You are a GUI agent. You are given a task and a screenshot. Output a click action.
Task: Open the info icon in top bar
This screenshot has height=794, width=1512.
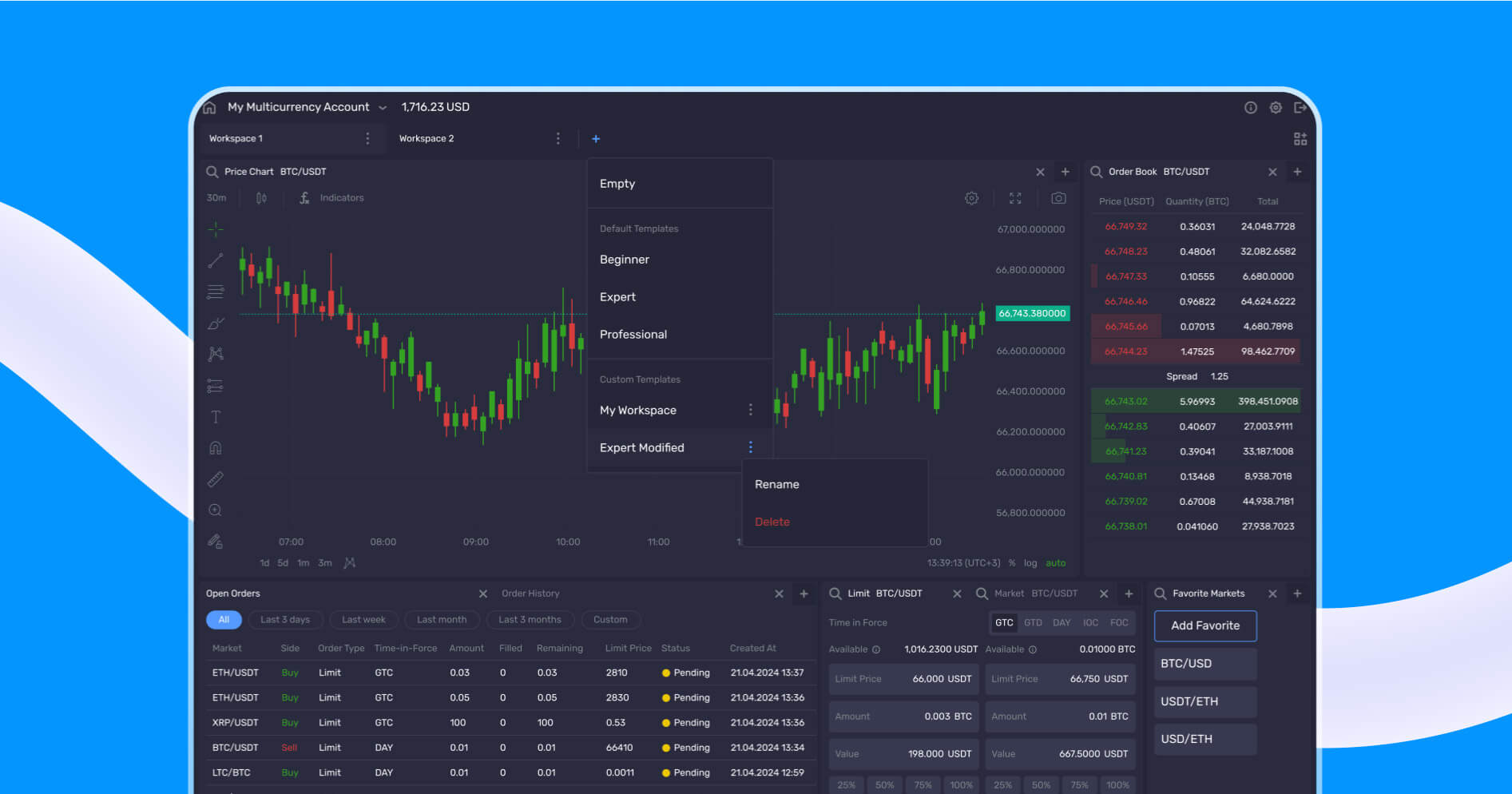1251,107
